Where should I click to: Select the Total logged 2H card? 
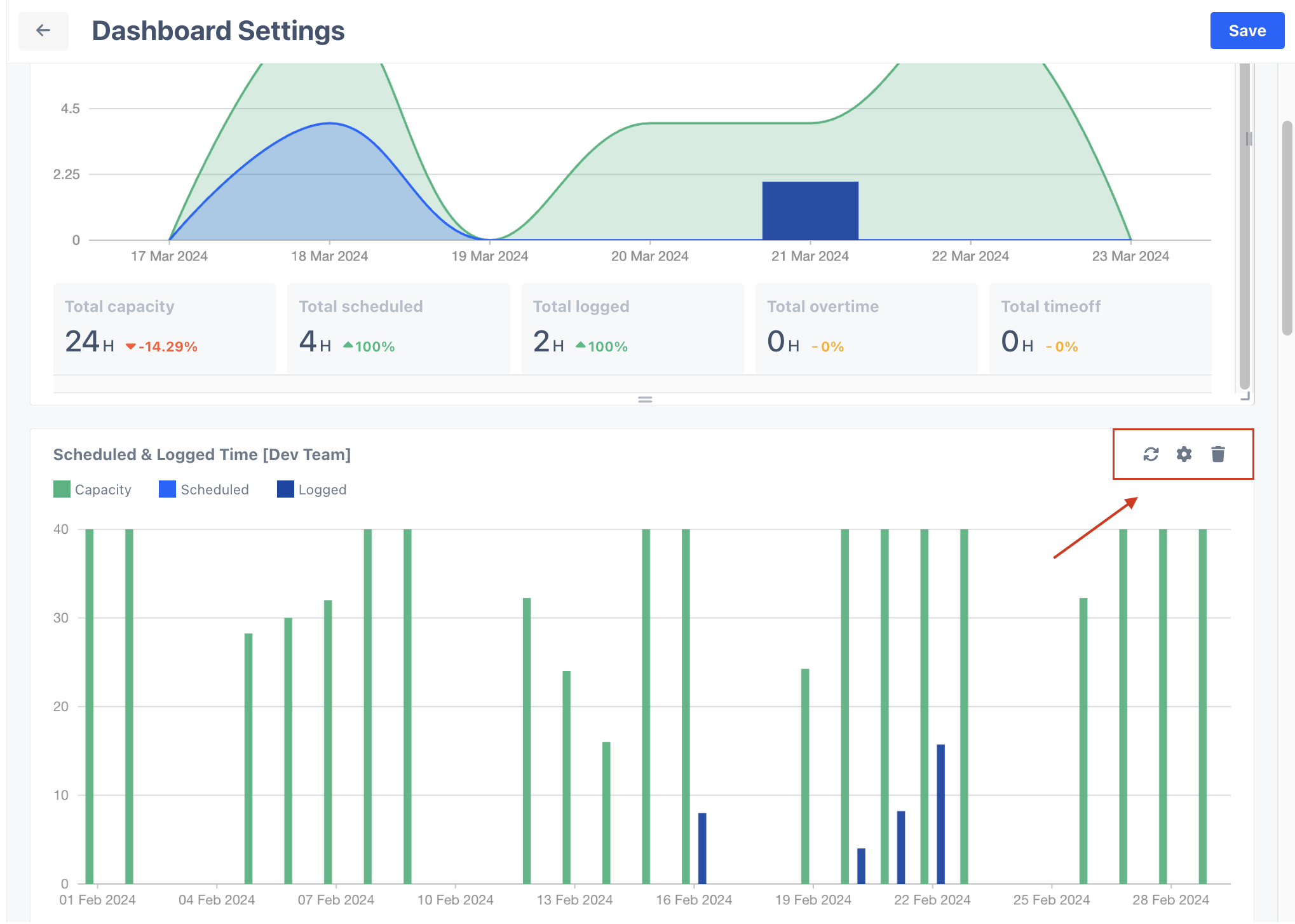[632, 328]
